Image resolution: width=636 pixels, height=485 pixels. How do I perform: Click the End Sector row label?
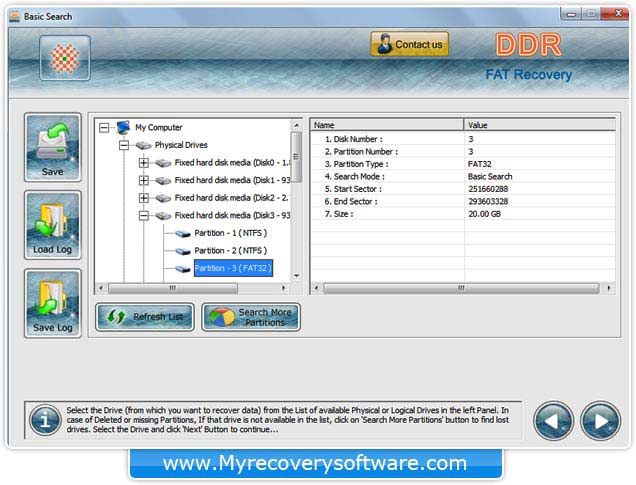point(351,202)
